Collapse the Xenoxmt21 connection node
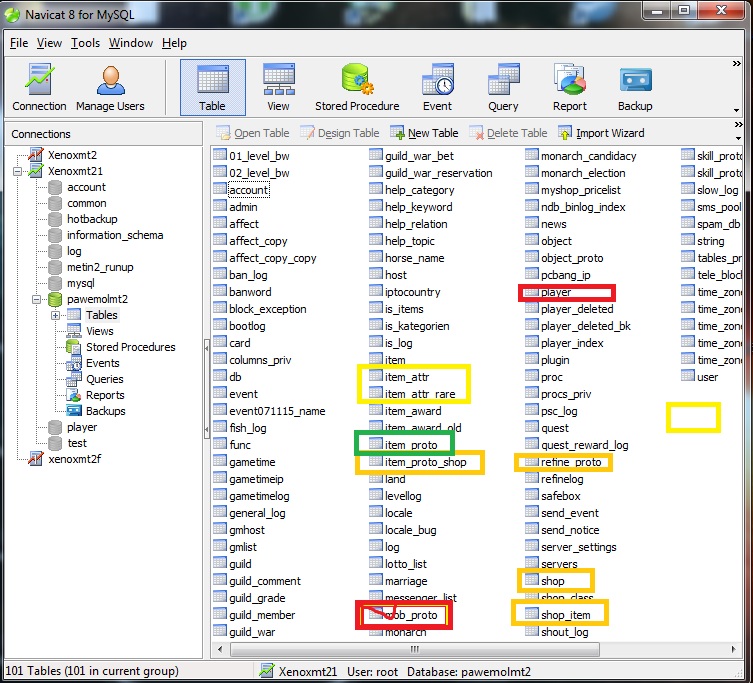This screenshot has width=753, height=683. point(18,171)
